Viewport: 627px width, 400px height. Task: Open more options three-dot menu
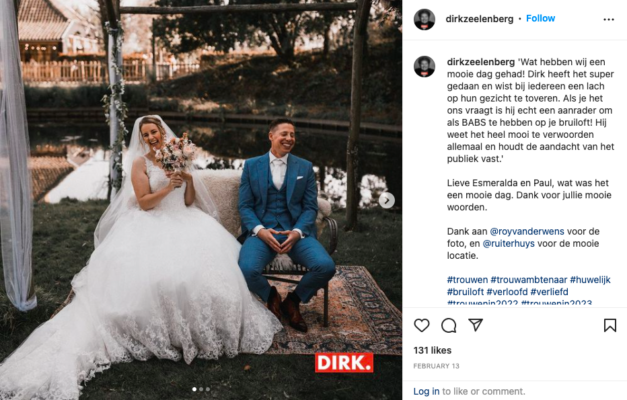pos(609,19)
